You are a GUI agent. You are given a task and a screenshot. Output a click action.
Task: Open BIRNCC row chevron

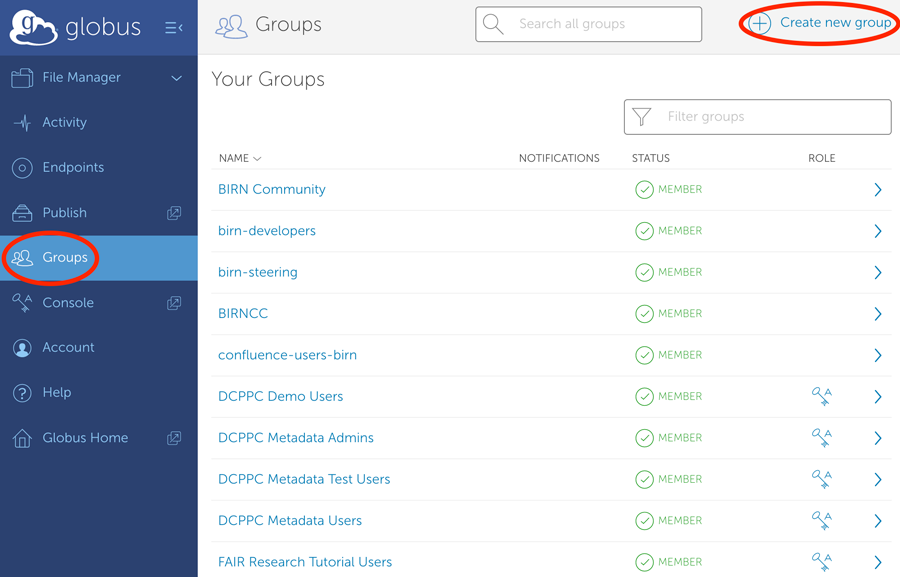878,313
